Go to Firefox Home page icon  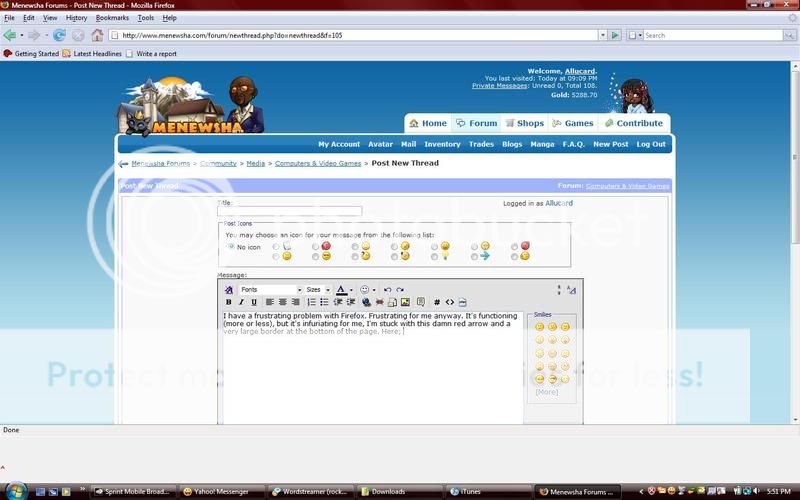tap(97, 35)
